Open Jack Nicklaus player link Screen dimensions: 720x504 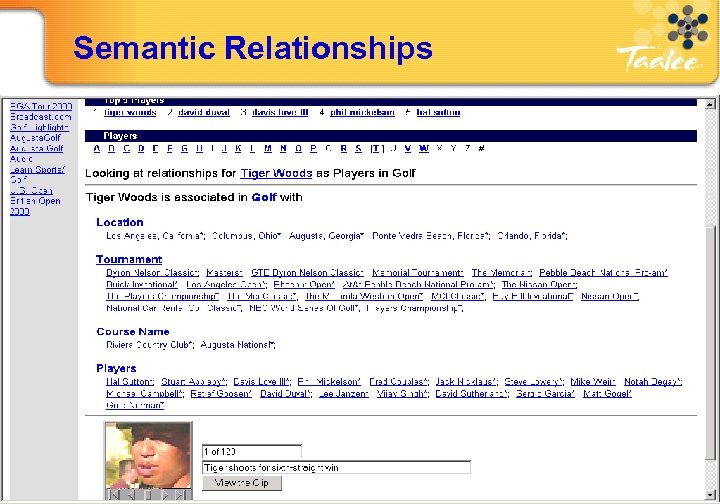coord(466,382)
